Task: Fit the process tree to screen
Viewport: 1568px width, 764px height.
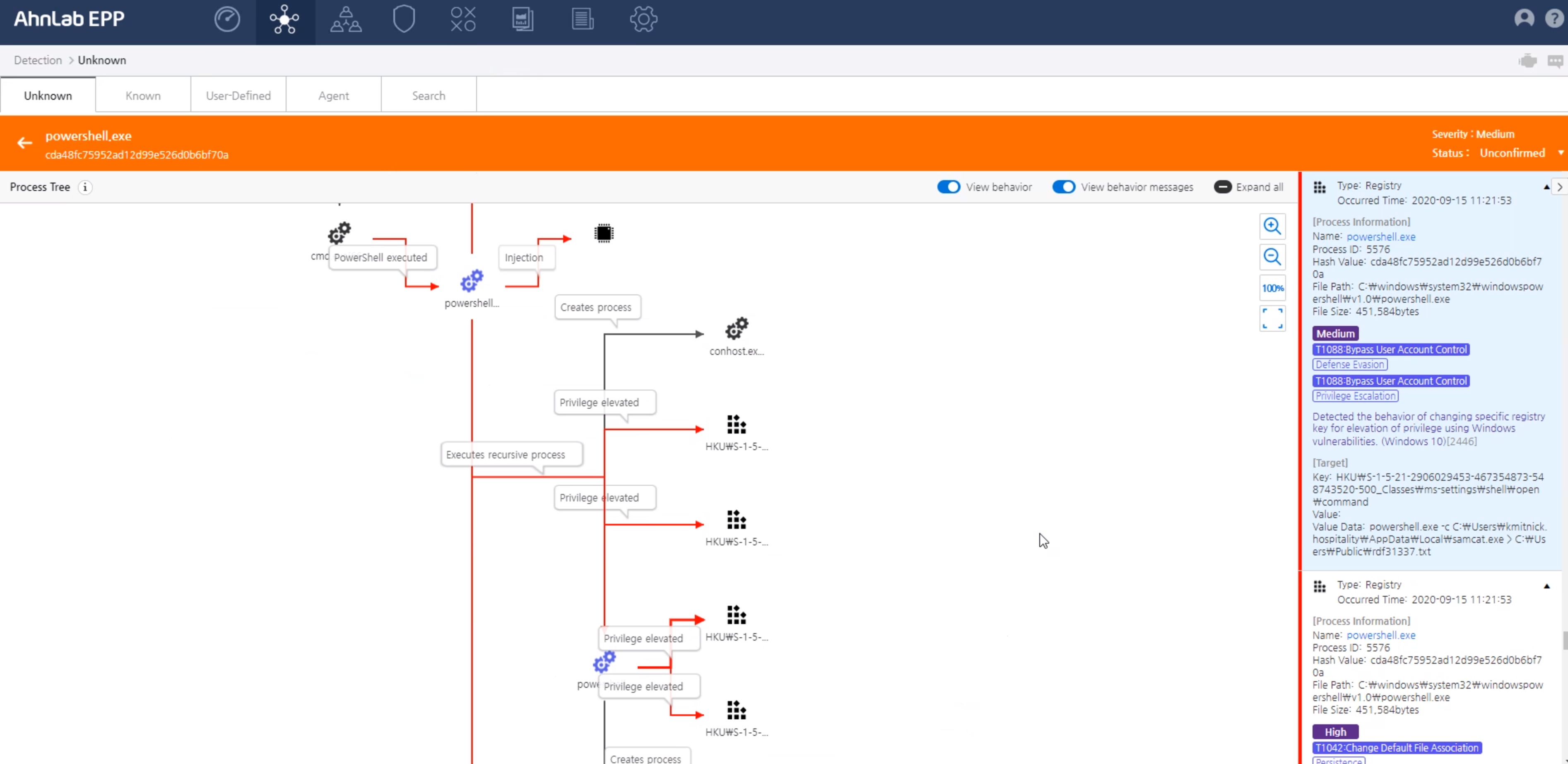Action: pyautogui.click(x=1272, y=318)
